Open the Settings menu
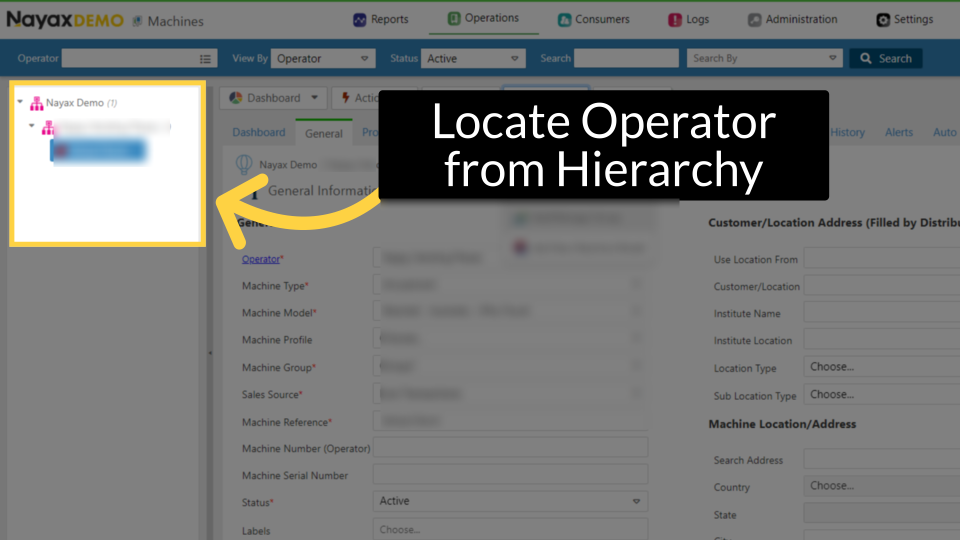This screenshot has height=540, width=960. (904, 20)
